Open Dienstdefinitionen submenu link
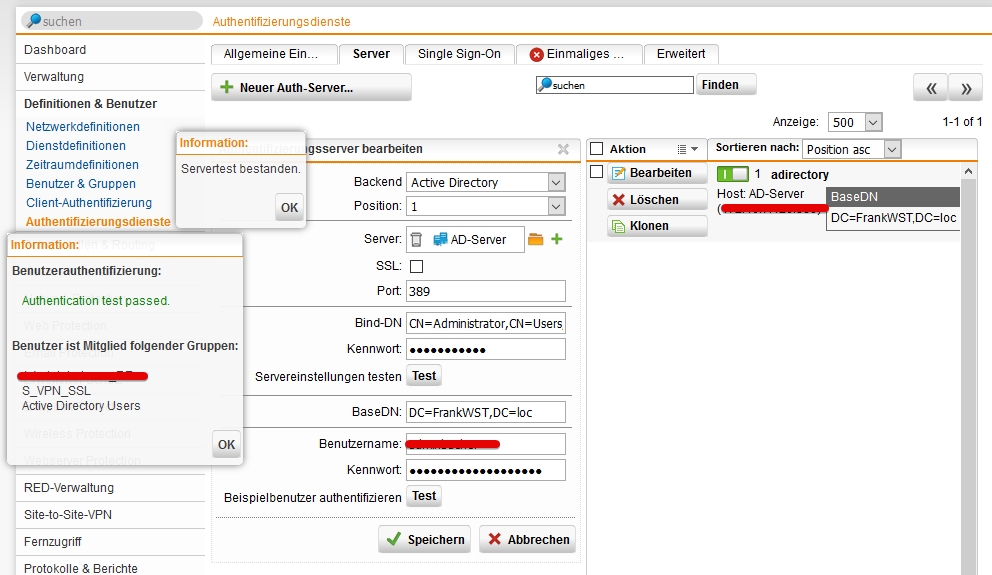Image resolution: width=992 pixels, height=575 pixels. pyautogui.click(x=76, y=145)
